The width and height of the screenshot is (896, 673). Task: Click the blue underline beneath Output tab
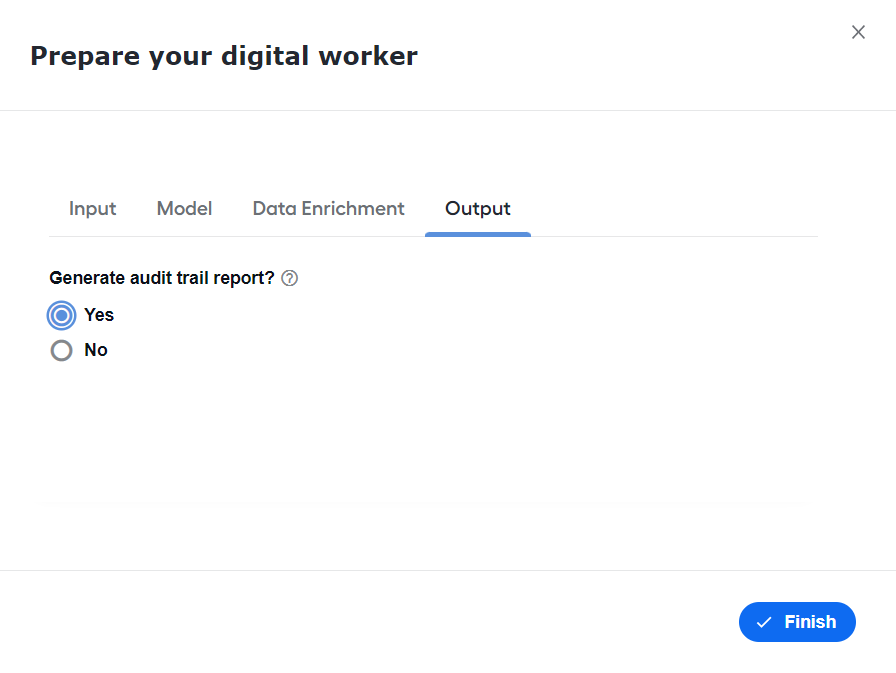coord(478,234)
